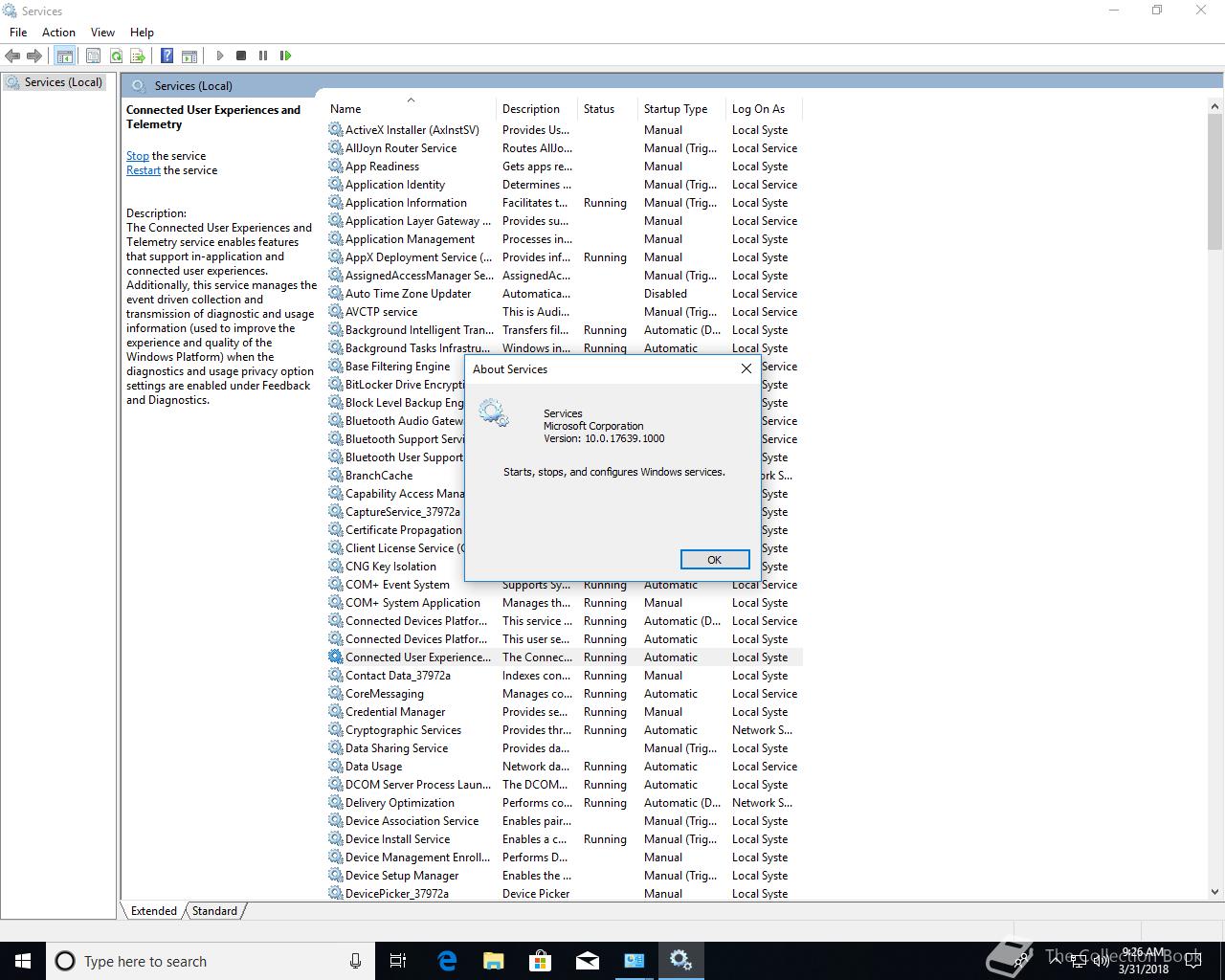Click the Restart Service toolbar icon
Viewport: 1225px width, 980px height.
click(285, 56)
